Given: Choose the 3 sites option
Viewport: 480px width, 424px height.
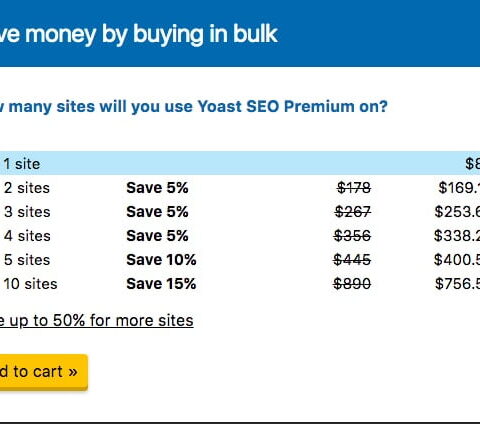Looking at the screenshot, I should click(240, 212).
